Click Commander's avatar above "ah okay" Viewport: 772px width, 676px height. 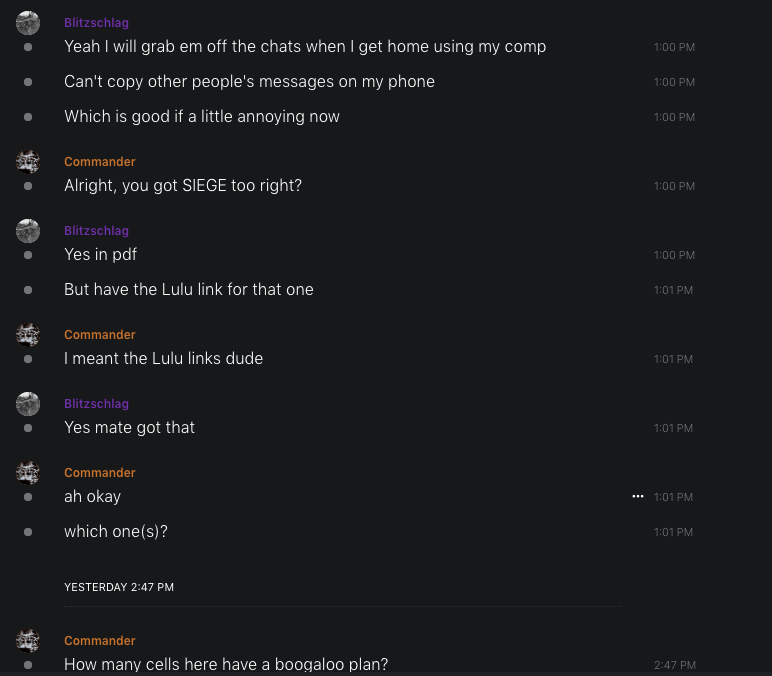tap(28, 473)
